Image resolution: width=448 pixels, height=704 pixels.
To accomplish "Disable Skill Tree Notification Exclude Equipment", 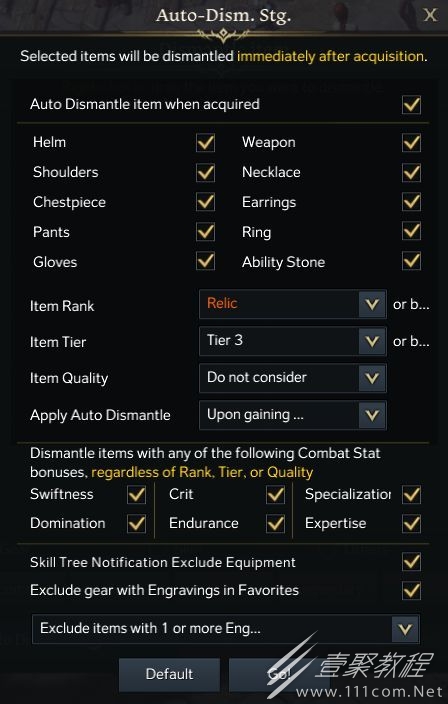I will pyautogui.click(x=411, y=562).
